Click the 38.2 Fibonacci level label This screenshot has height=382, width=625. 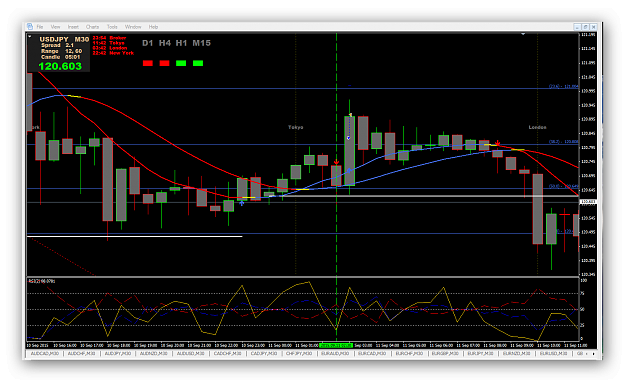[x=563, y=142]
